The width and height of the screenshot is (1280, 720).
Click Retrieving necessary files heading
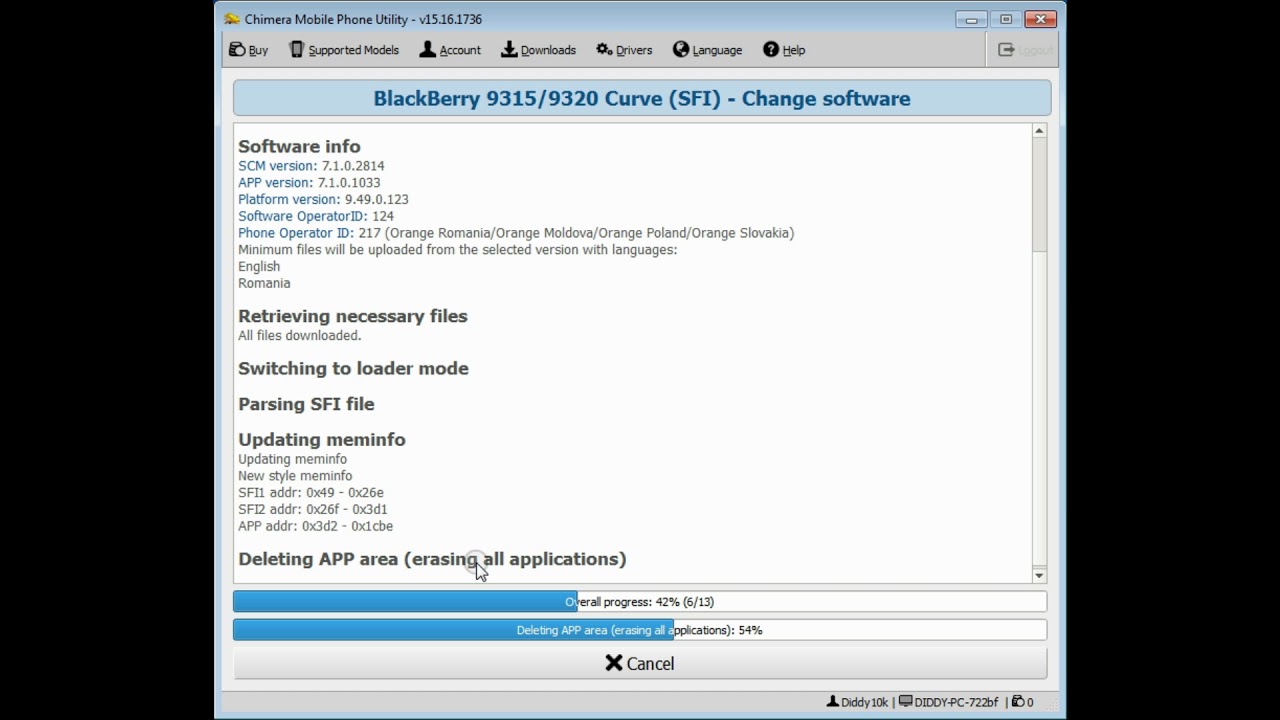point(353,316)
